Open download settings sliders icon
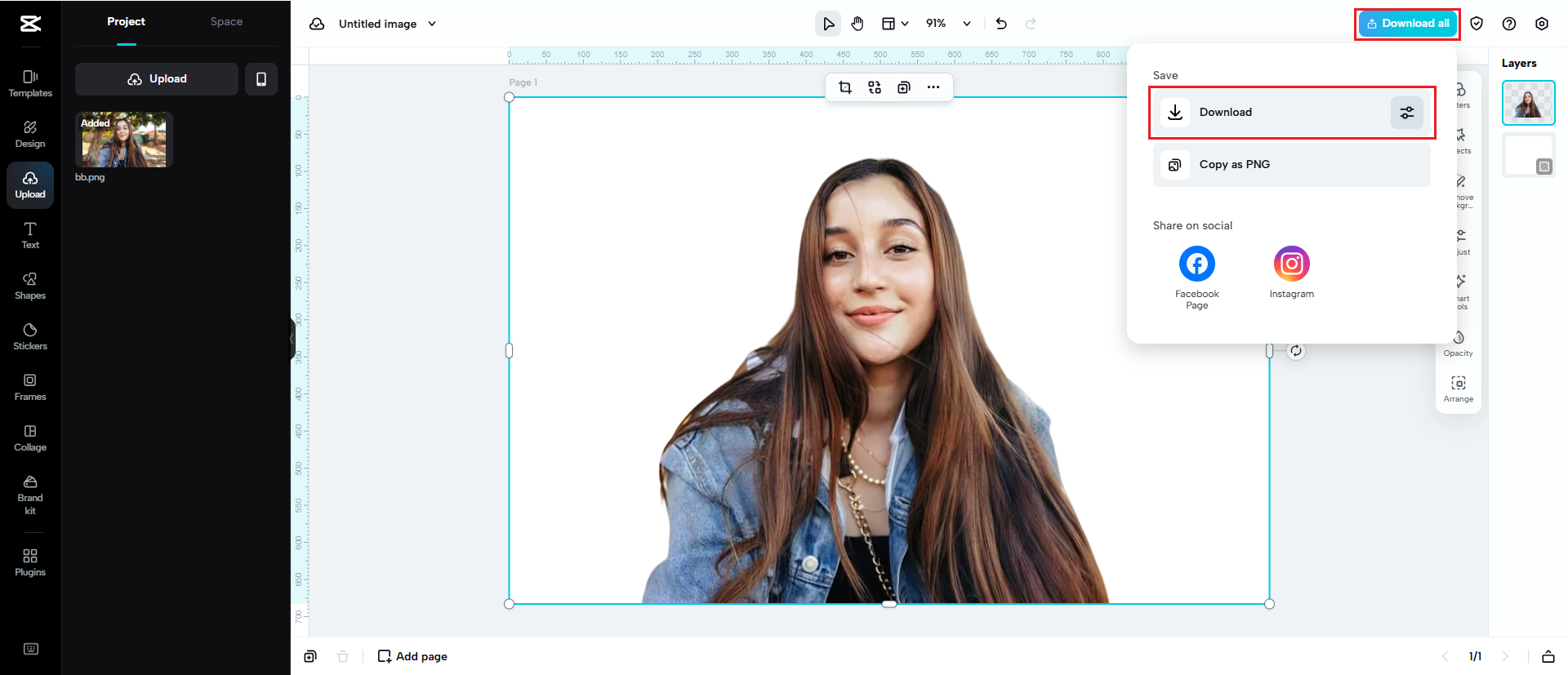Viewport: 1568px width, 675px height. 1406,113
